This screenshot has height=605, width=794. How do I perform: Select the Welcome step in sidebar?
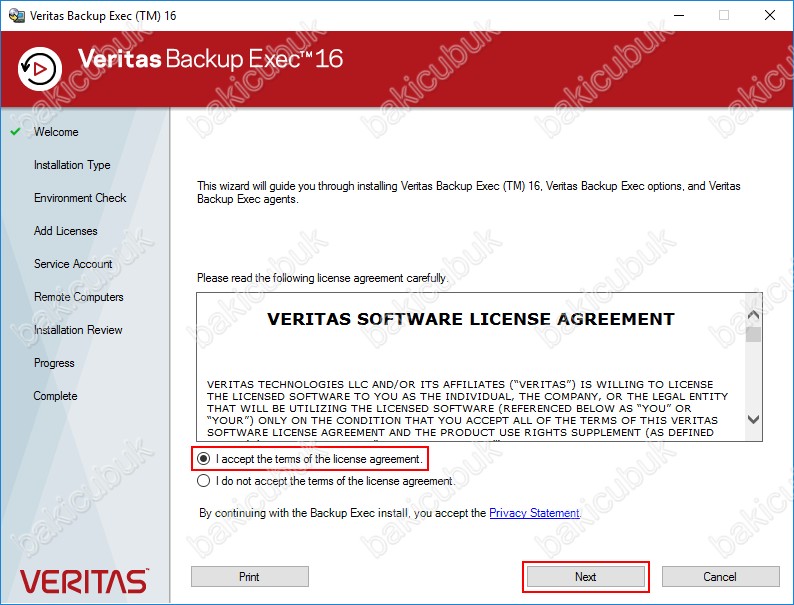pyautogui.click(x=56, y=132)
